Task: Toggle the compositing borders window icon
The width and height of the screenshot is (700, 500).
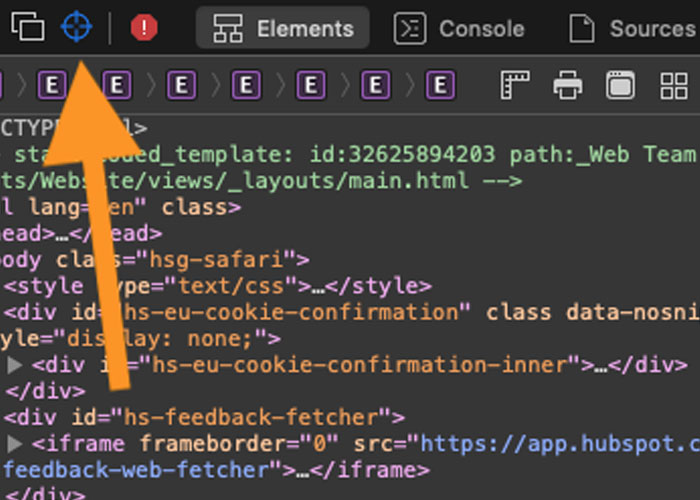Action: (621, 85)
